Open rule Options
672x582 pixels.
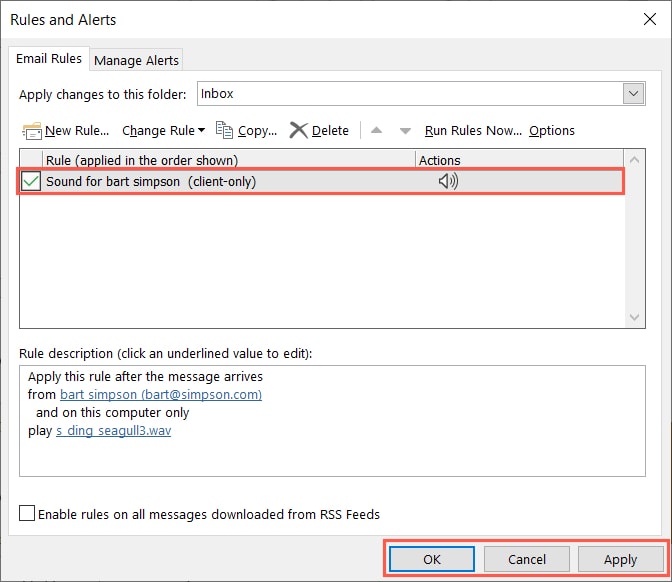click(x=552, y=130)
